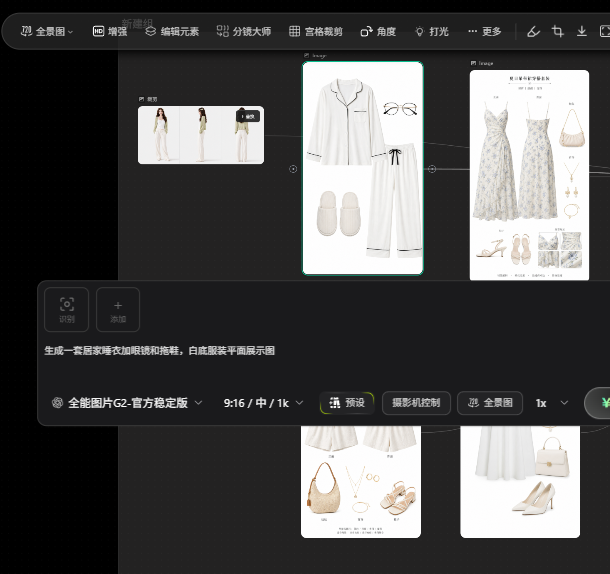Image resolution: width=610 pixels, height=574 pixels.
Task: Click the 新建组 group label
Action: pyautogui.click(x=137, y=23)
